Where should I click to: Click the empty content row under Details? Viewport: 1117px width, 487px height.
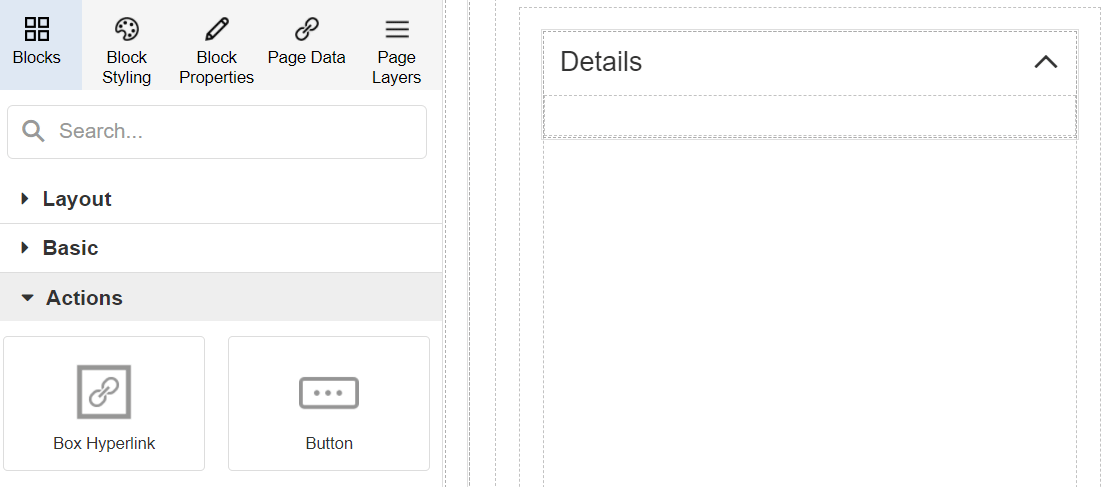[809, 116]
